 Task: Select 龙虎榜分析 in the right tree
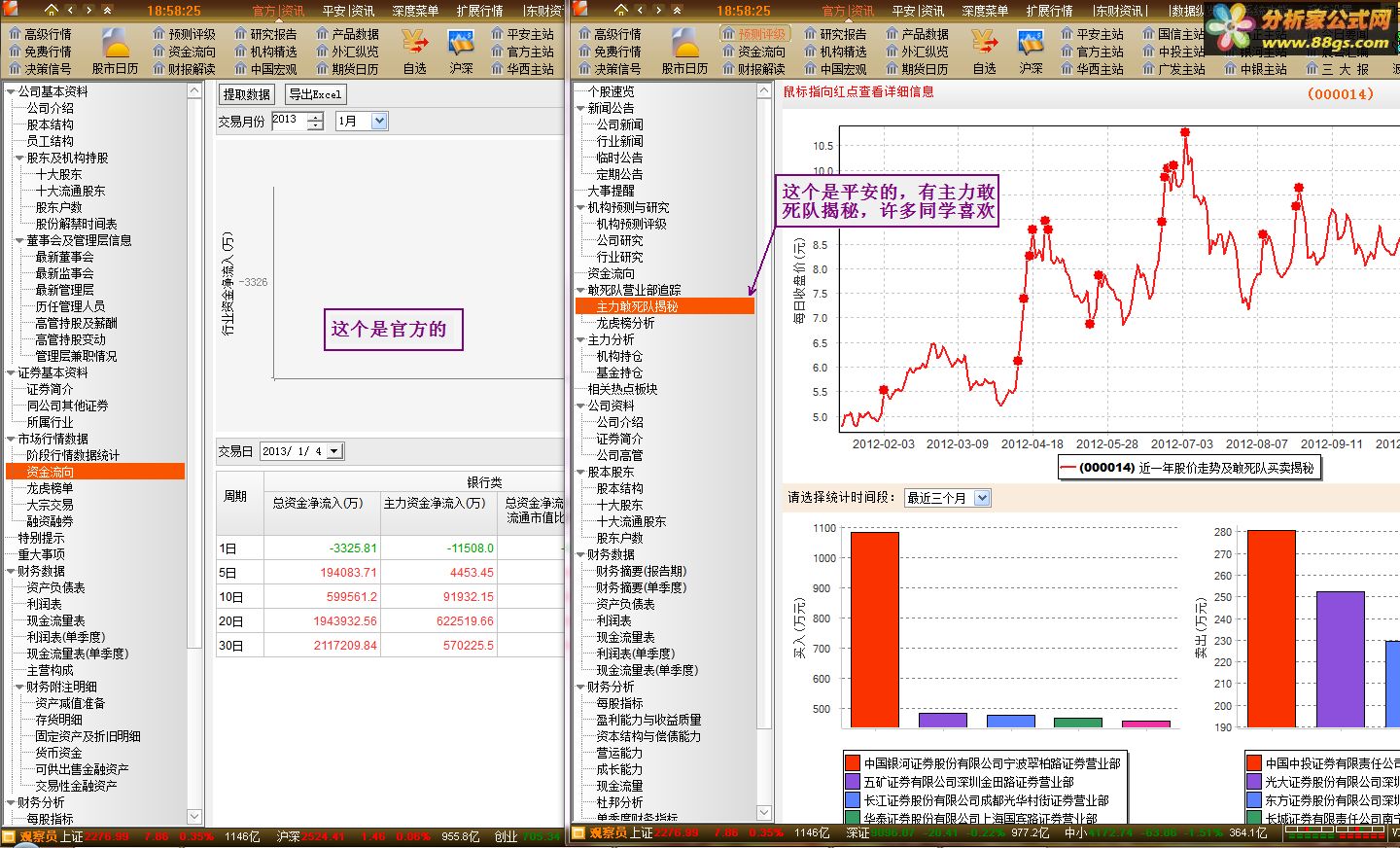tap(625, 323)
